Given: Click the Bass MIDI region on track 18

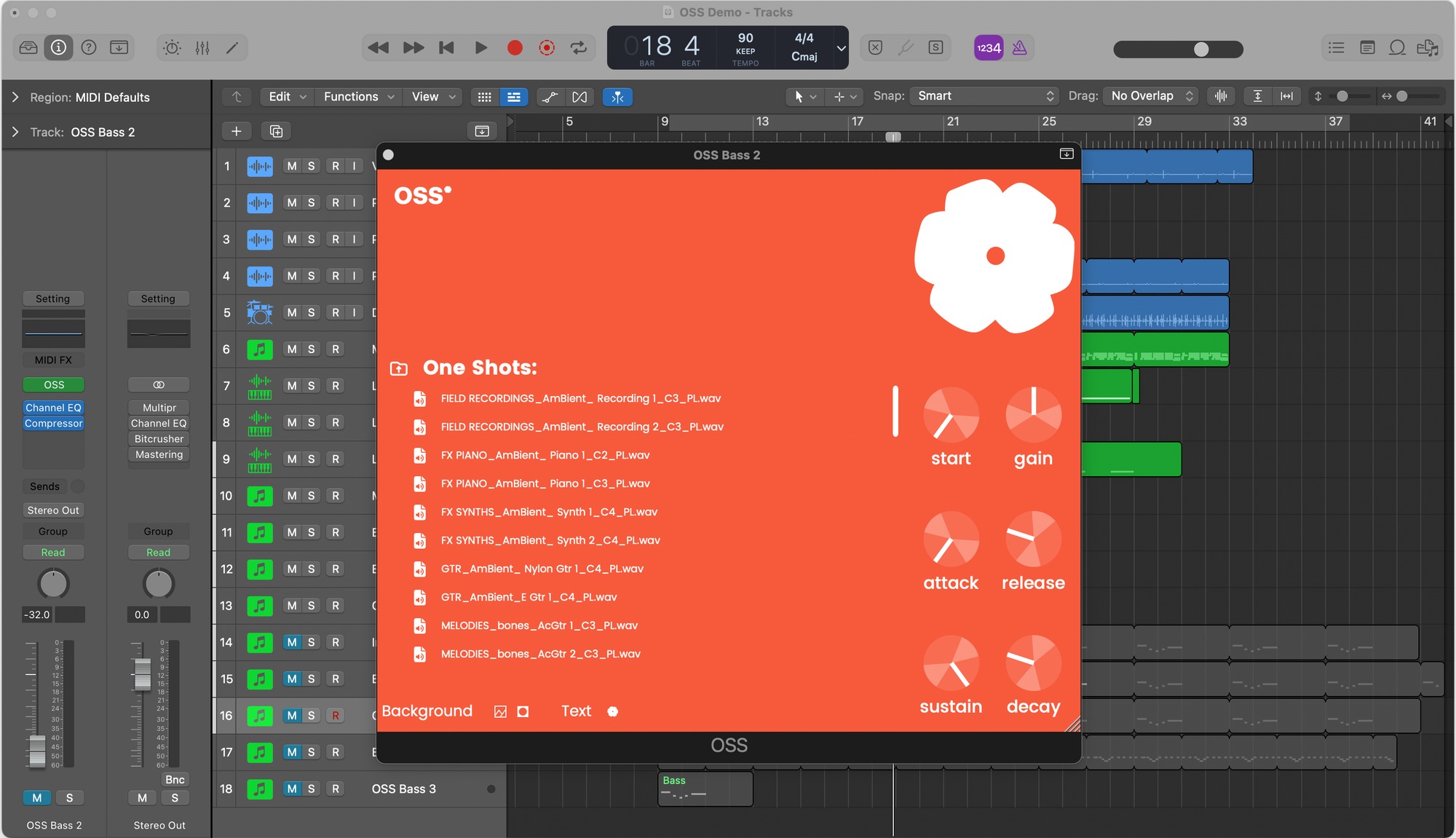Looking at the screenshot, I should coord(705,789).
